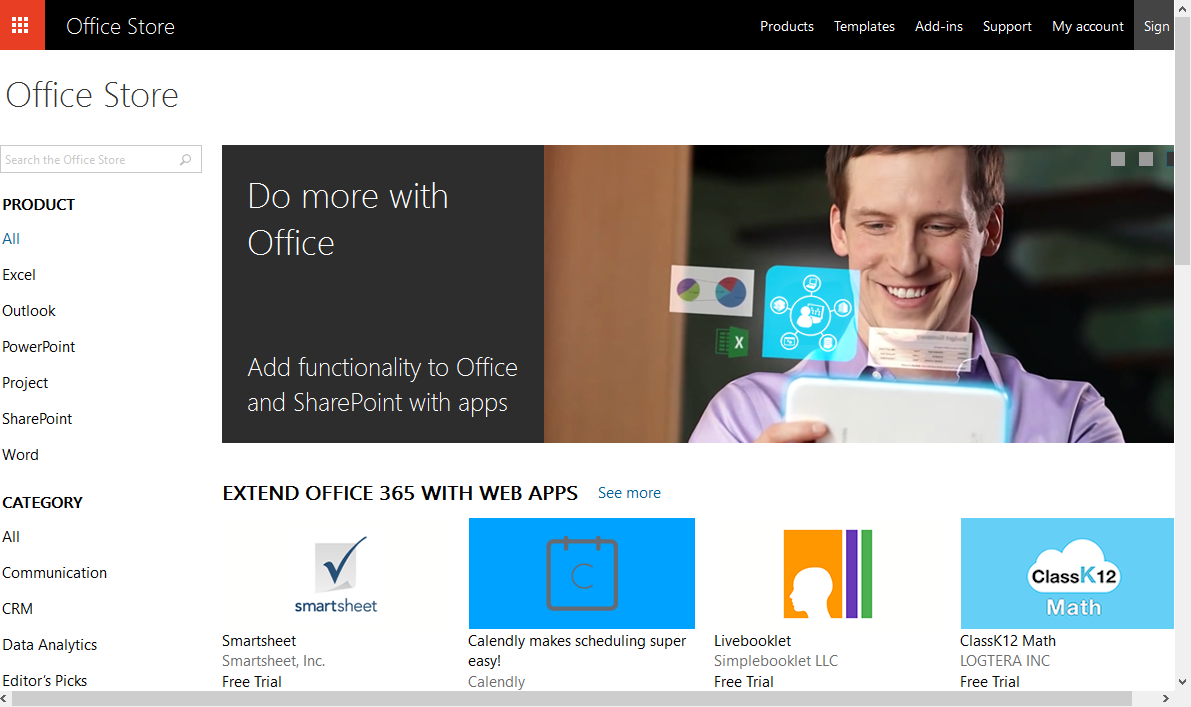Click the vertical scrollbar thumb
Viewport: 1191px width, 707px height.
click(1182, 140)
